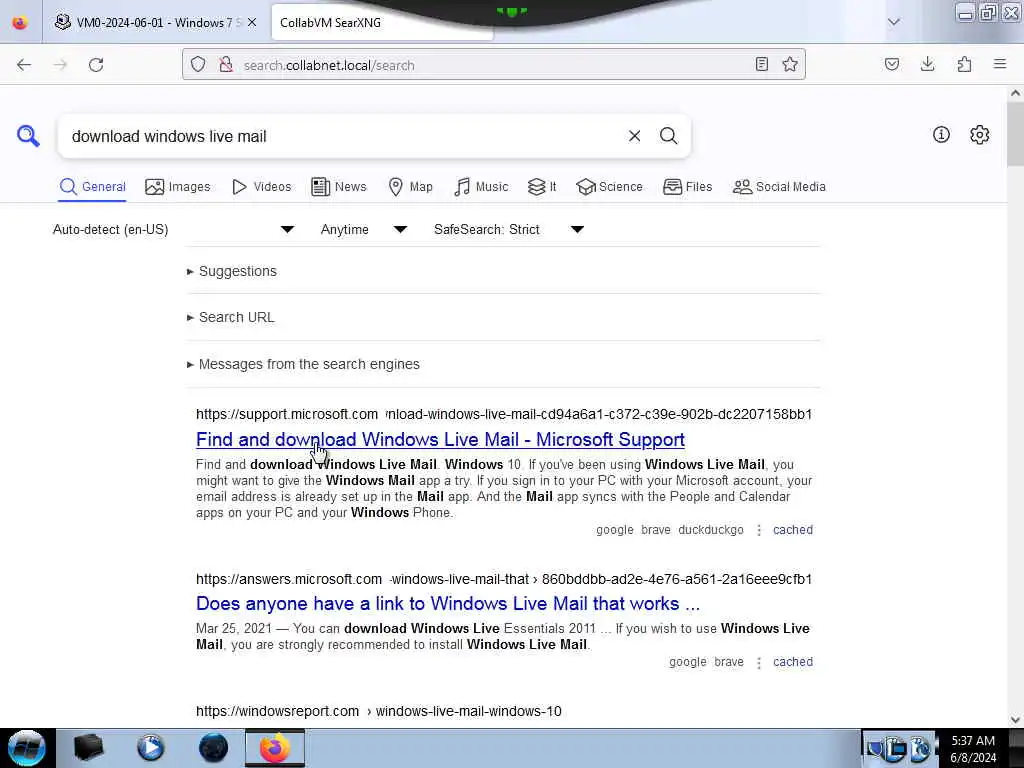Click the page scrollbar thumb
This screenshot has width=1024, height=768.
1015,134
